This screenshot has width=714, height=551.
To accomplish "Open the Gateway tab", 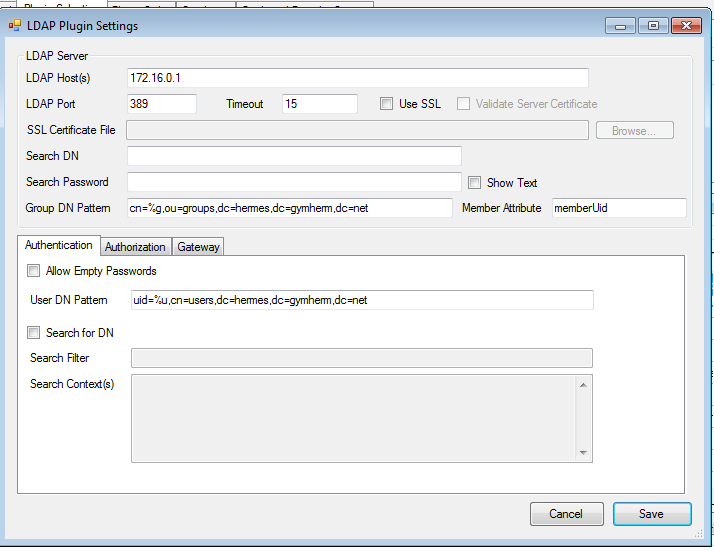I will [198, 247].
